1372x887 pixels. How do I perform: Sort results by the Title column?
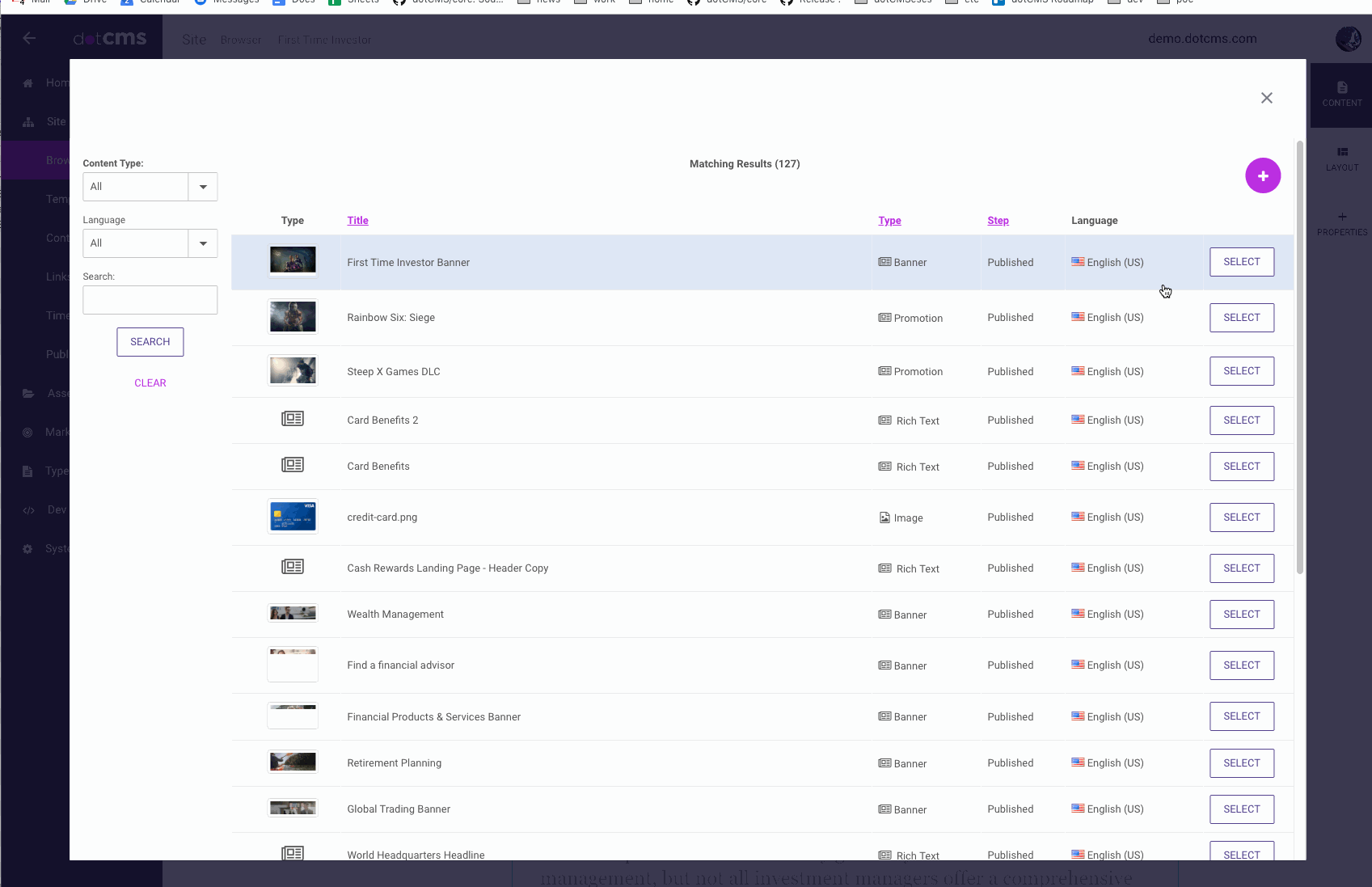pos(357,220)
